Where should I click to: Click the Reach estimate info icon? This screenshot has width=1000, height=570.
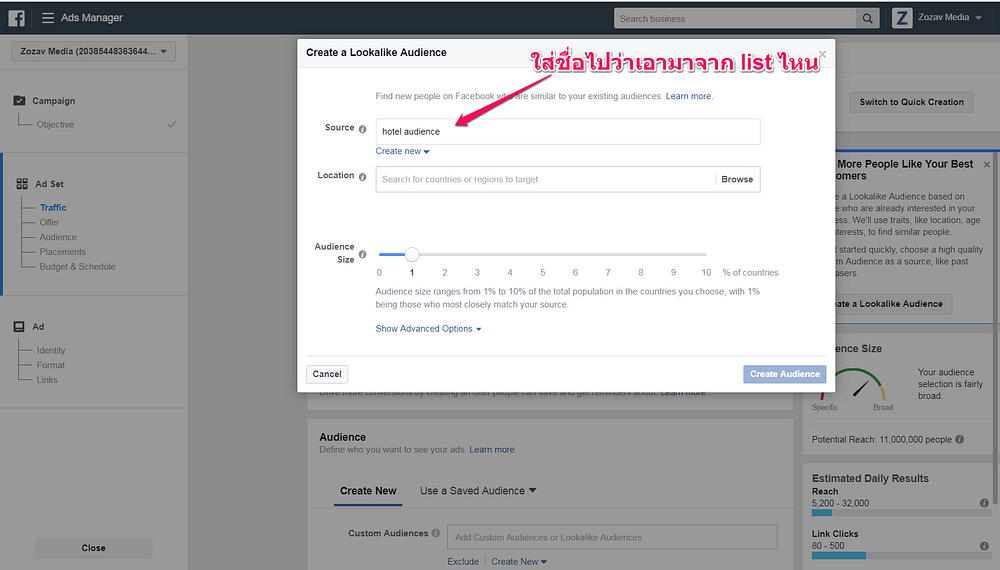point(984,503)
